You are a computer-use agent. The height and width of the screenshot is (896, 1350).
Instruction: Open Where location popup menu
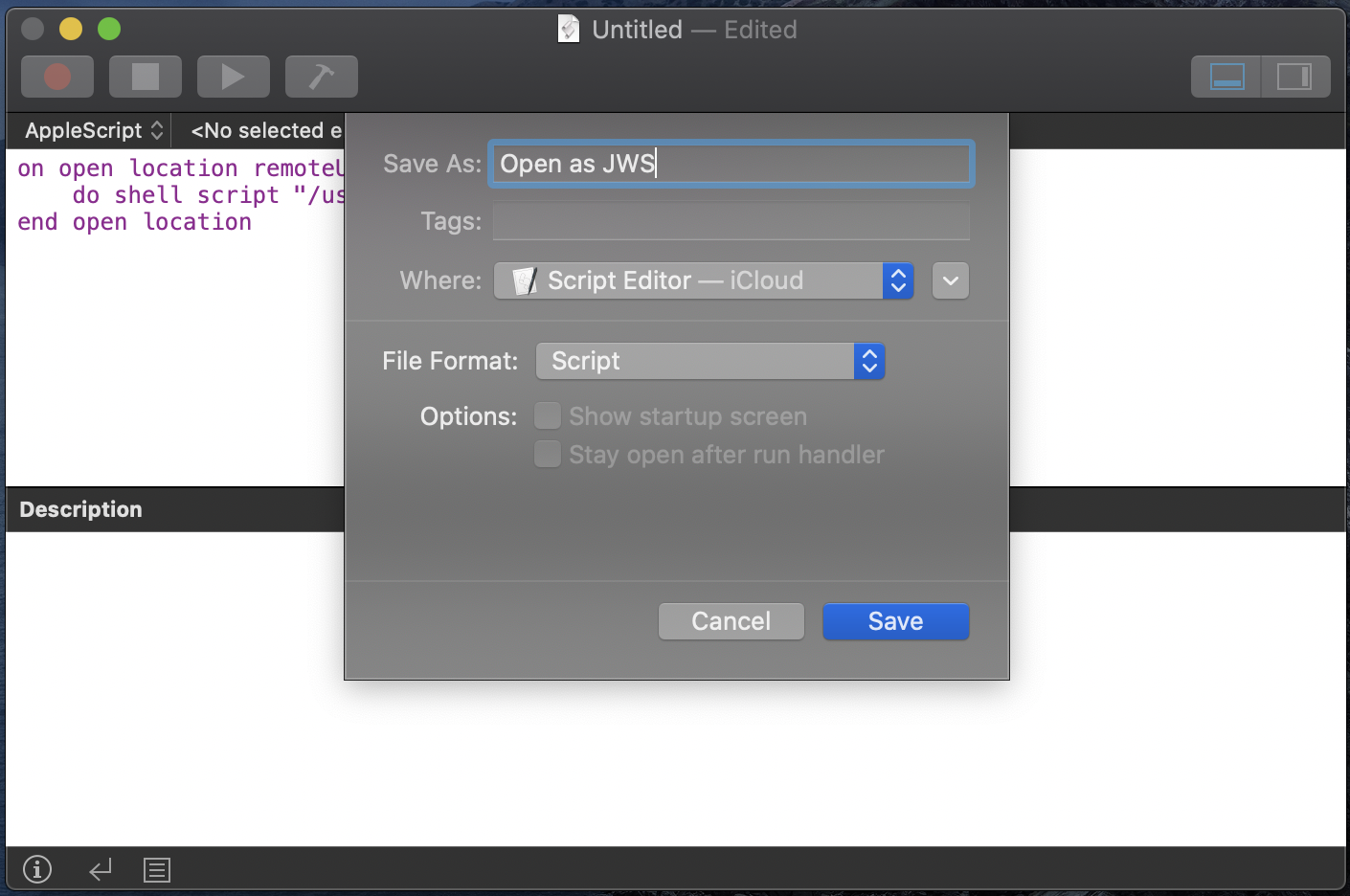[x=703, y=280]
